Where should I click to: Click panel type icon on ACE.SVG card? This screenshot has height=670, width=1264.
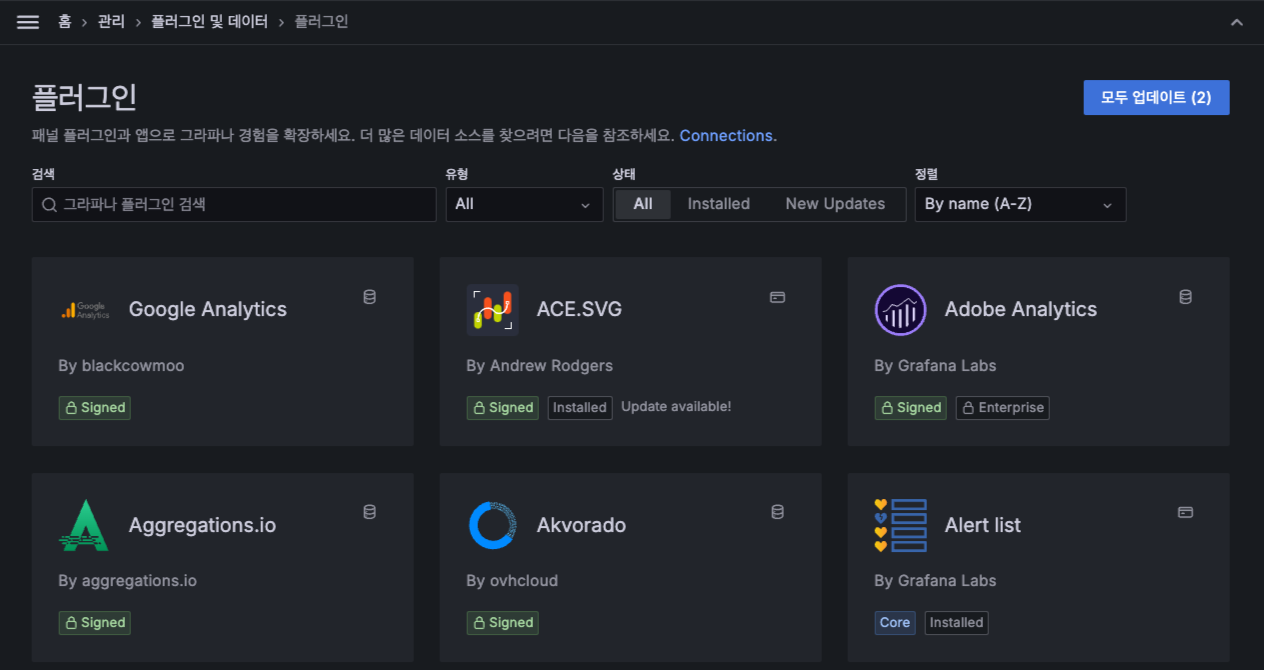[x=777, y=297]
